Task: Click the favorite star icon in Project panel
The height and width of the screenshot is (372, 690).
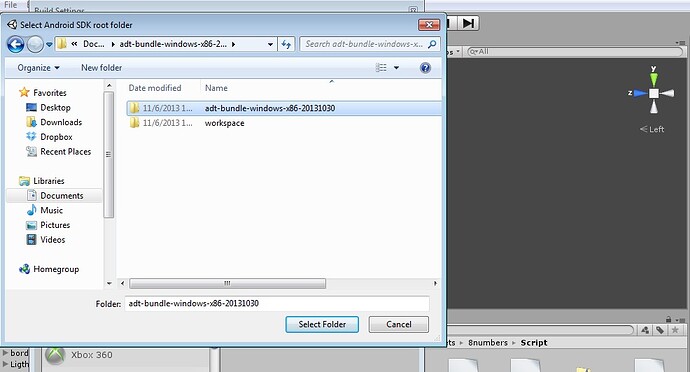Action: point(675,330)
